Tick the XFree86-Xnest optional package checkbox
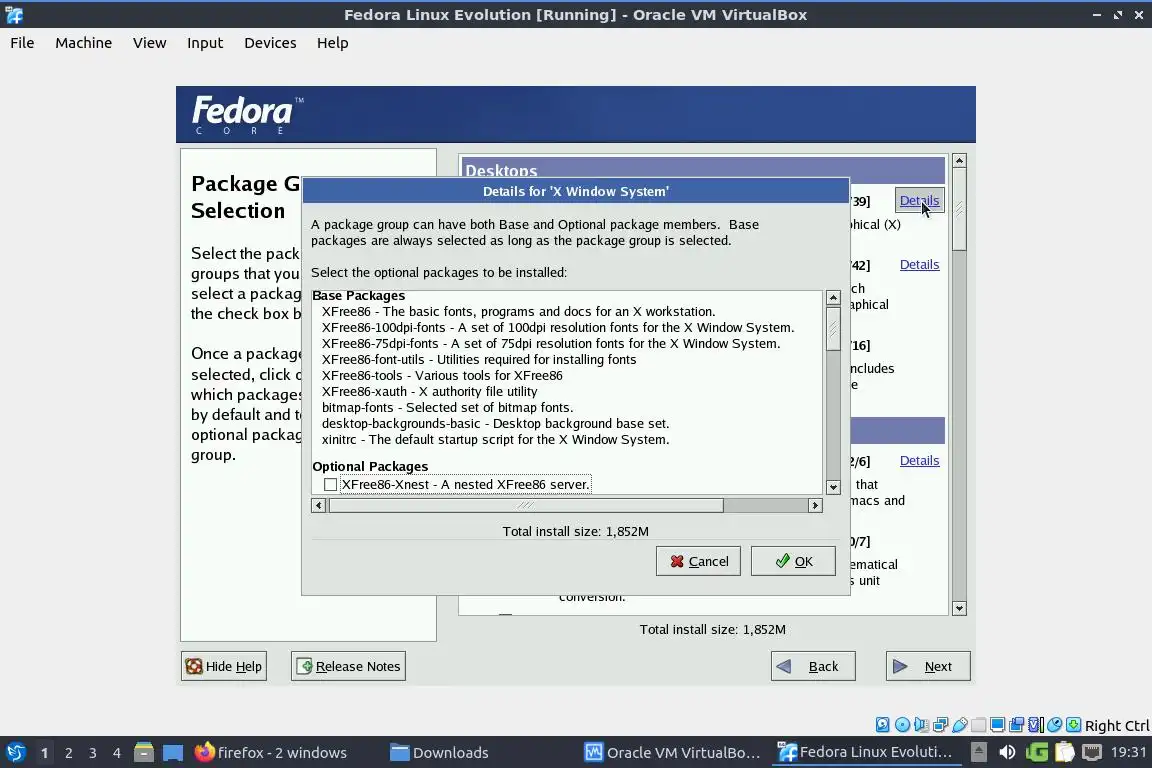Screen dimensions: 1152x768 click(331, 484)
